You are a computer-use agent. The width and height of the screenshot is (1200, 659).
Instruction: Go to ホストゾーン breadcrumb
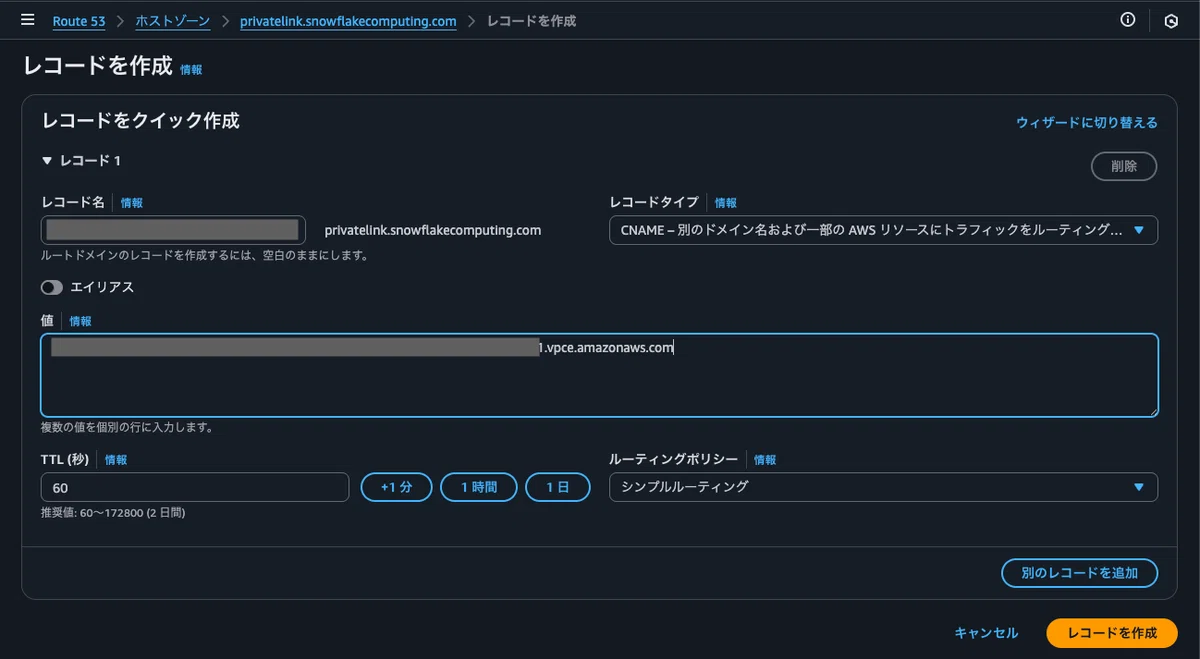[172, 21]
